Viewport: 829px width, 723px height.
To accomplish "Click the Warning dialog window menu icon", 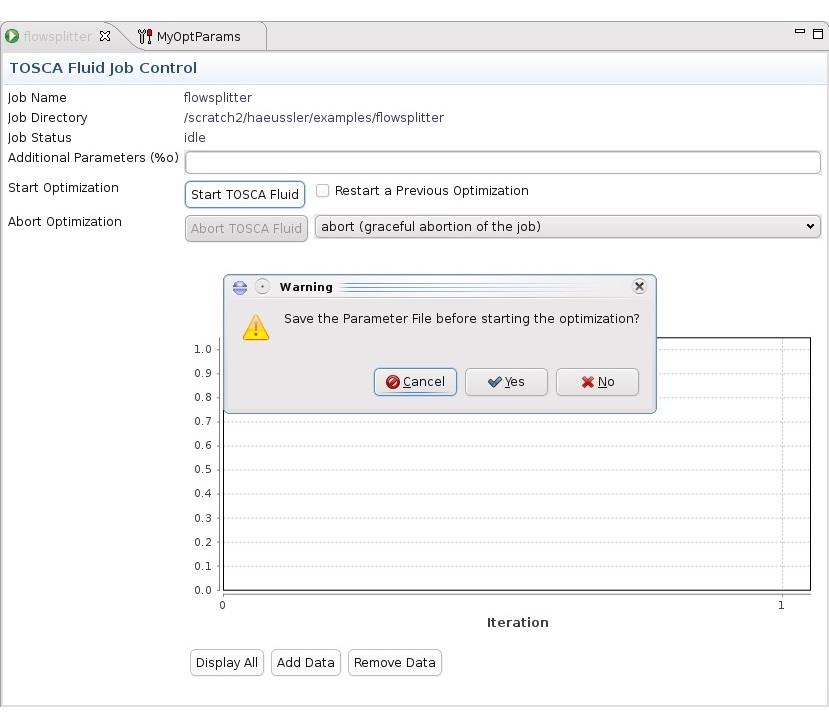I will (x=240, y=288).
